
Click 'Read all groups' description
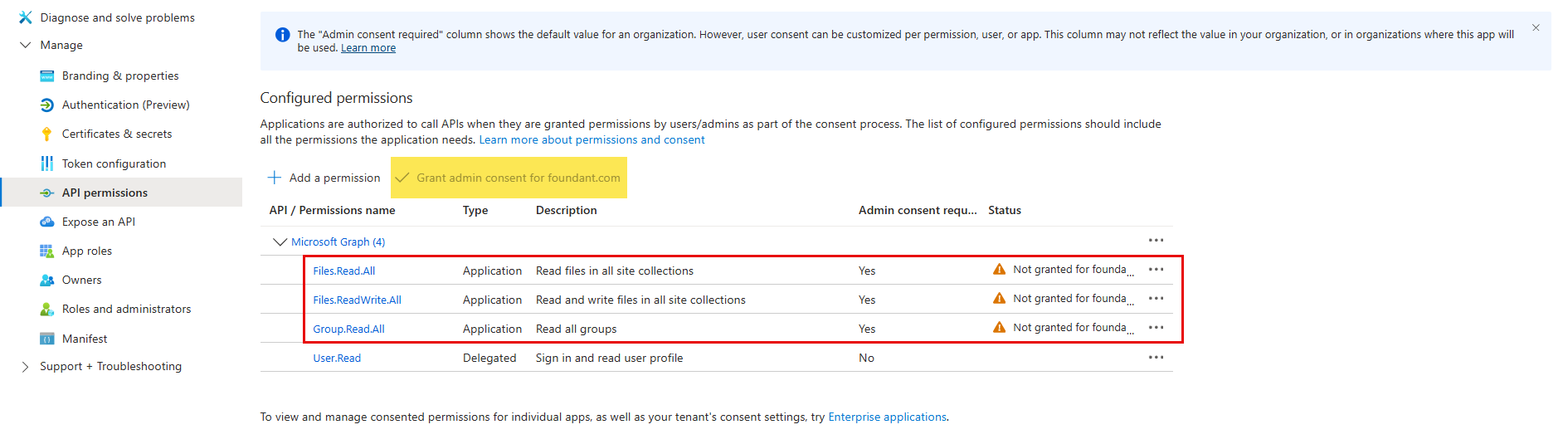click(576, 329)
